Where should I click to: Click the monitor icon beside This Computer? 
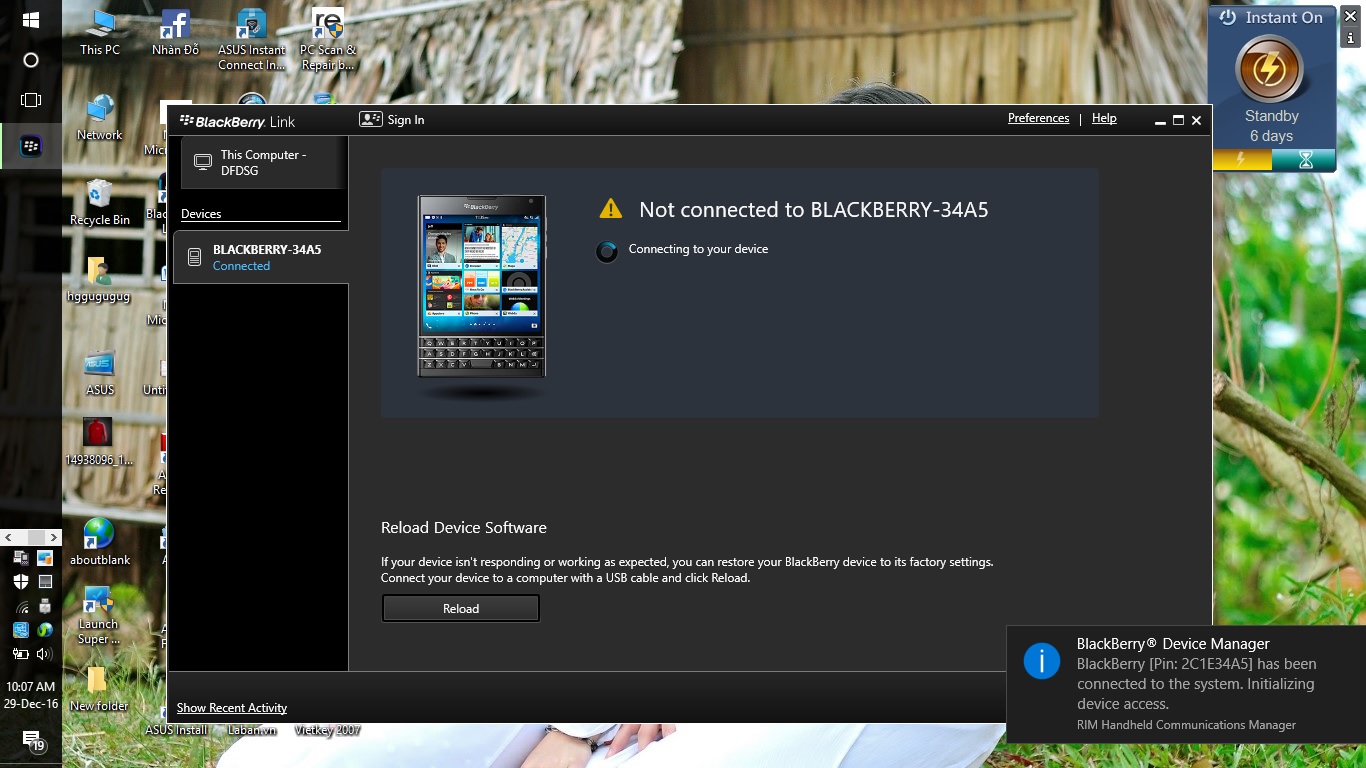click(203, 162)
